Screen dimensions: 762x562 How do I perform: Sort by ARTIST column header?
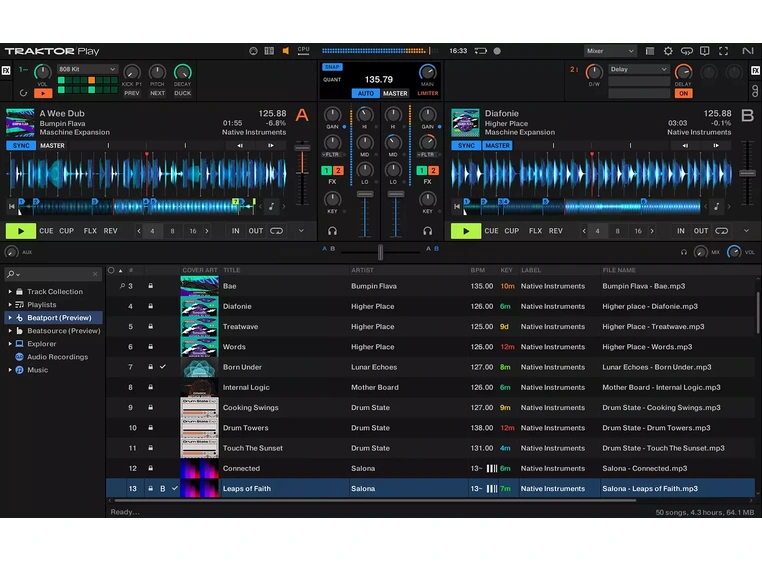point(363,270)
